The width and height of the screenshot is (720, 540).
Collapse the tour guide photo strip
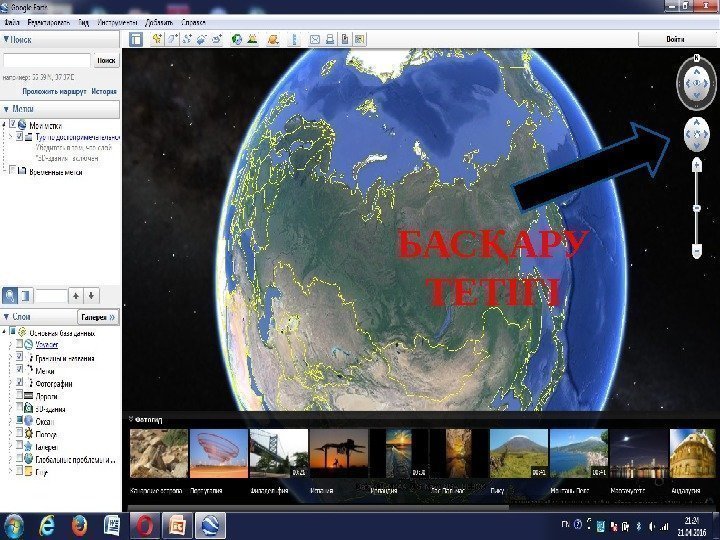click(x=131, y=419)
